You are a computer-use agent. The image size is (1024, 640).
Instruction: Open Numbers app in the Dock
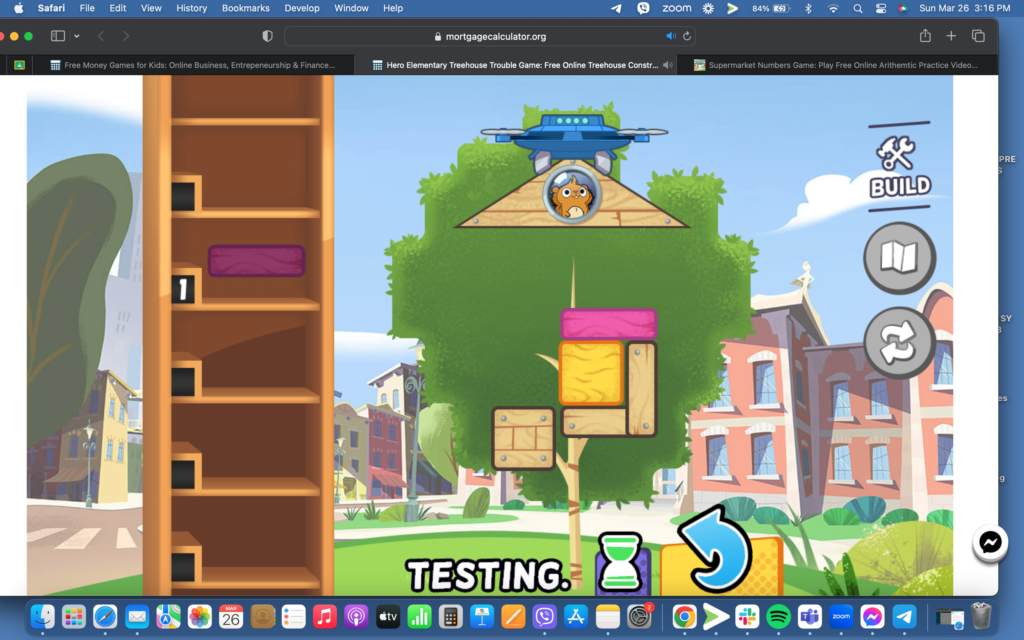click(419, 616)
